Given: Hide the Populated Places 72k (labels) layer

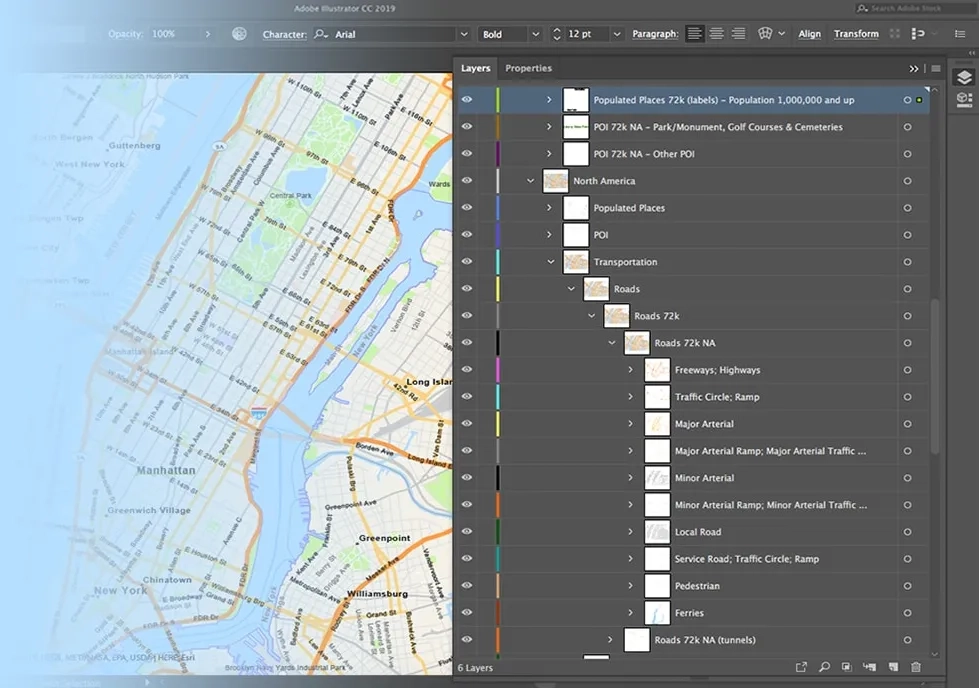Looking at the screenshot, I should click(467, 99).
